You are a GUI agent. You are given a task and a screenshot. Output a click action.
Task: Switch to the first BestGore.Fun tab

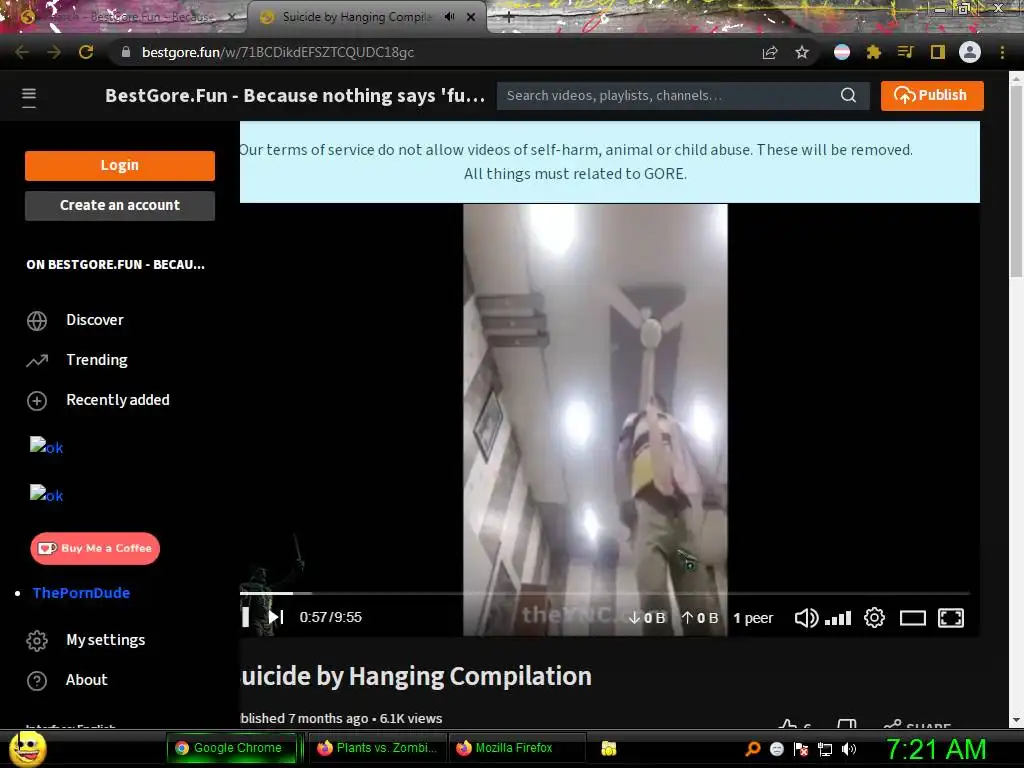point(123,17)
